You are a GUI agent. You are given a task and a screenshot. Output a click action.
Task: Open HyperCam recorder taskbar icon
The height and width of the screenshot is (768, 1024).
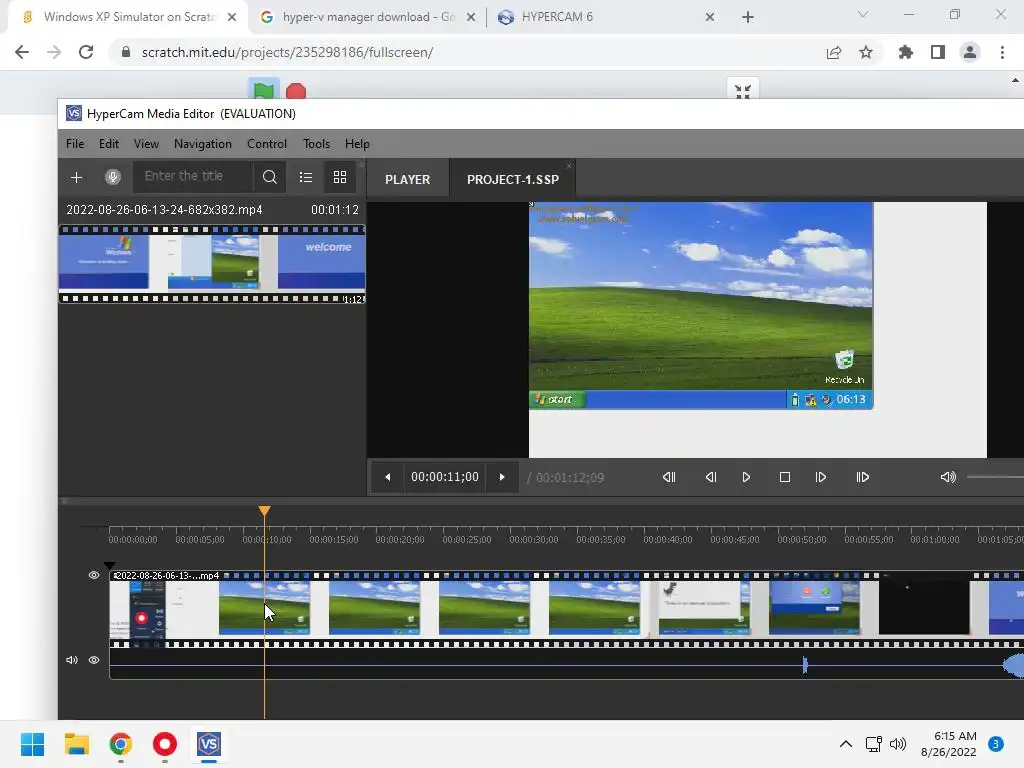click(x=165, y=744)
